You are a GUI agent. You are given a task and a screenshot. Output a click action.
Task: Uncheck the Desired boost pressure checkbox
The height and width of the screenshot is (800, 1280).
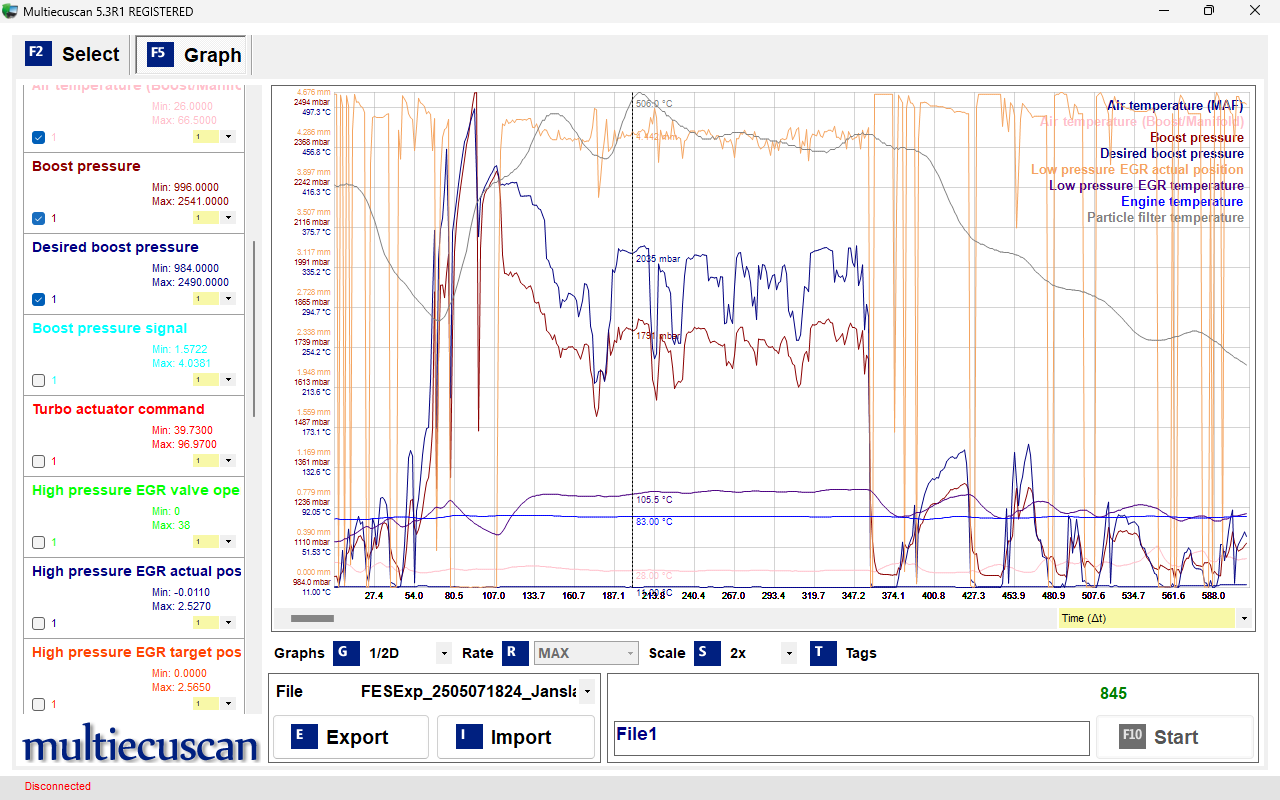(38, 299)
